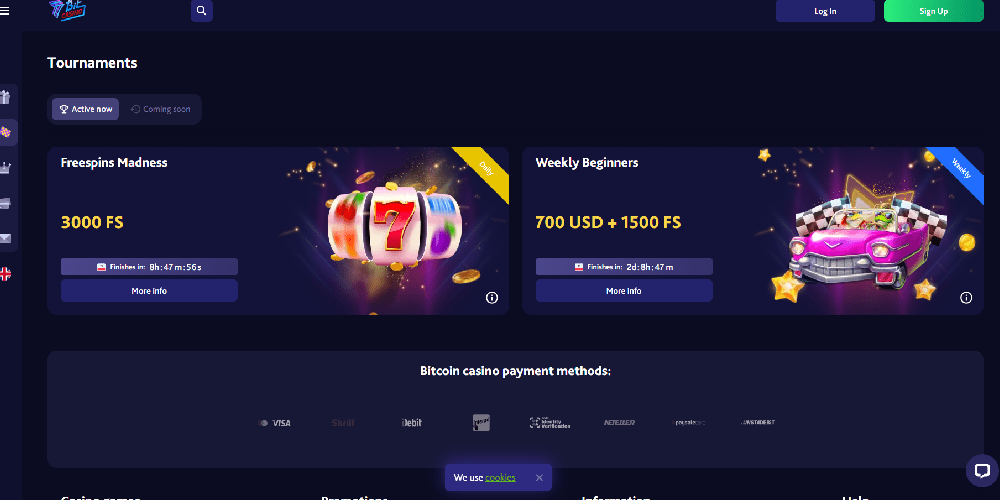Open More Info for Weekly Beginners
This screenshot has width=1000, height=500.
pos(624,291)
